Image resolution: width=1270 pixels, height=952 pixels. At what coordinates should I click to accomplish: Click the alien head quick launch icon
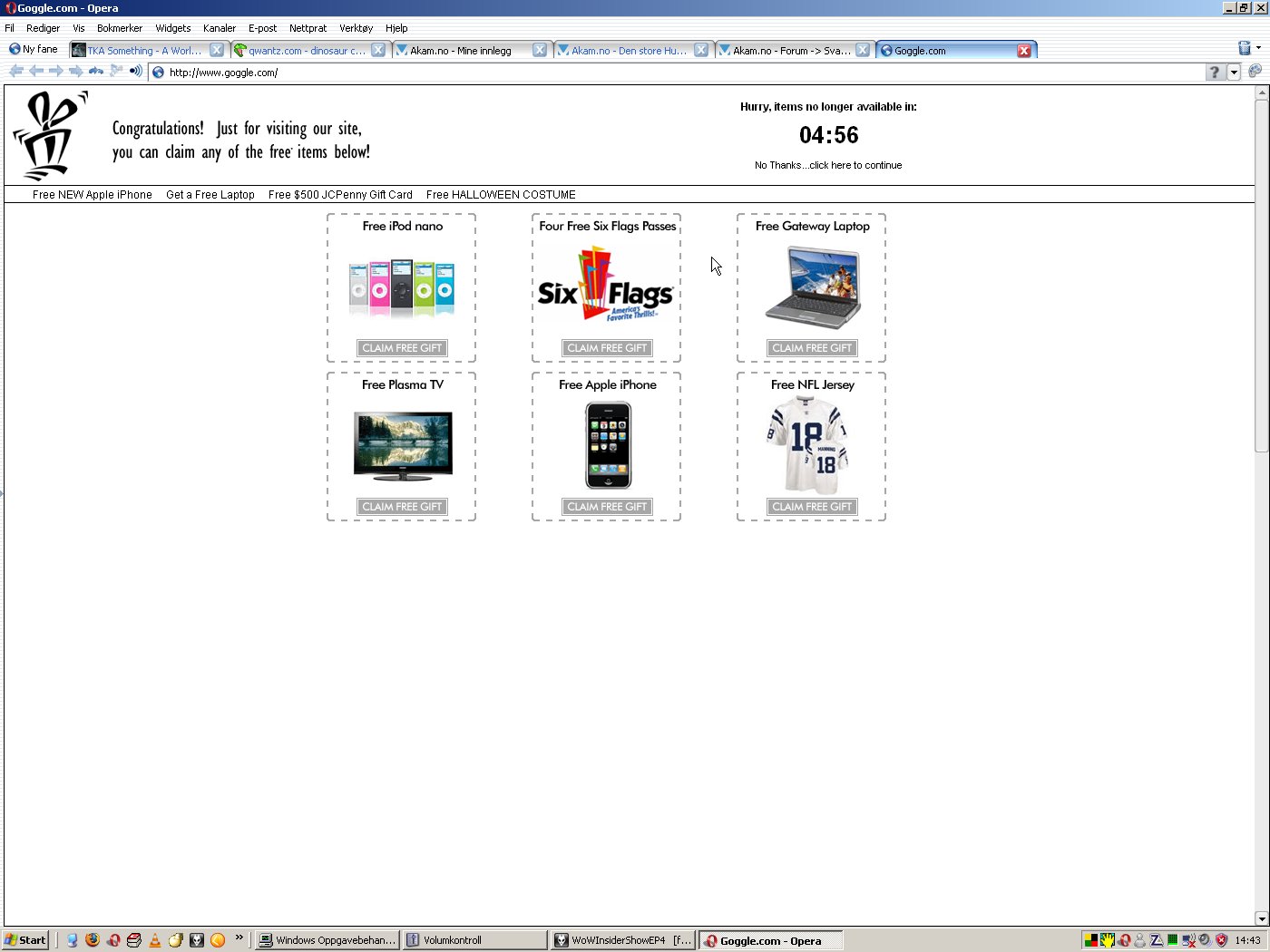(197, 940)
